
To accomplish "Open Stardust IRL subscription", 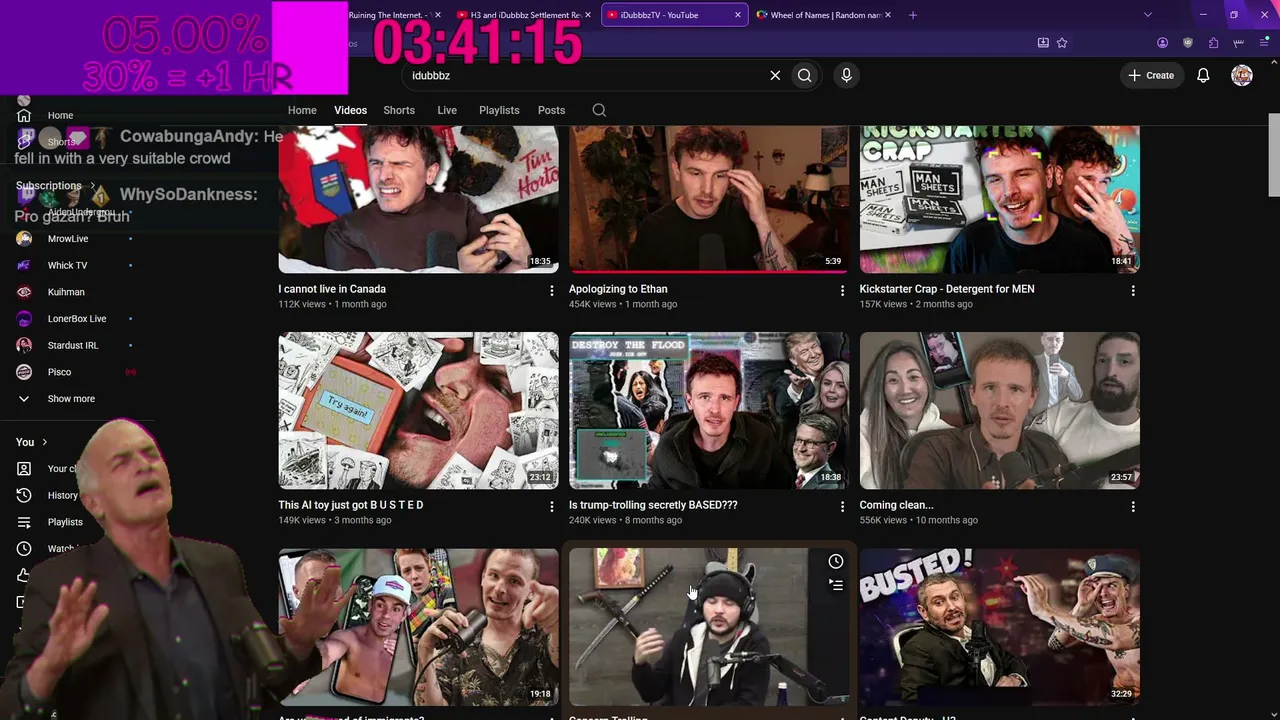I will tap(75, 345).
